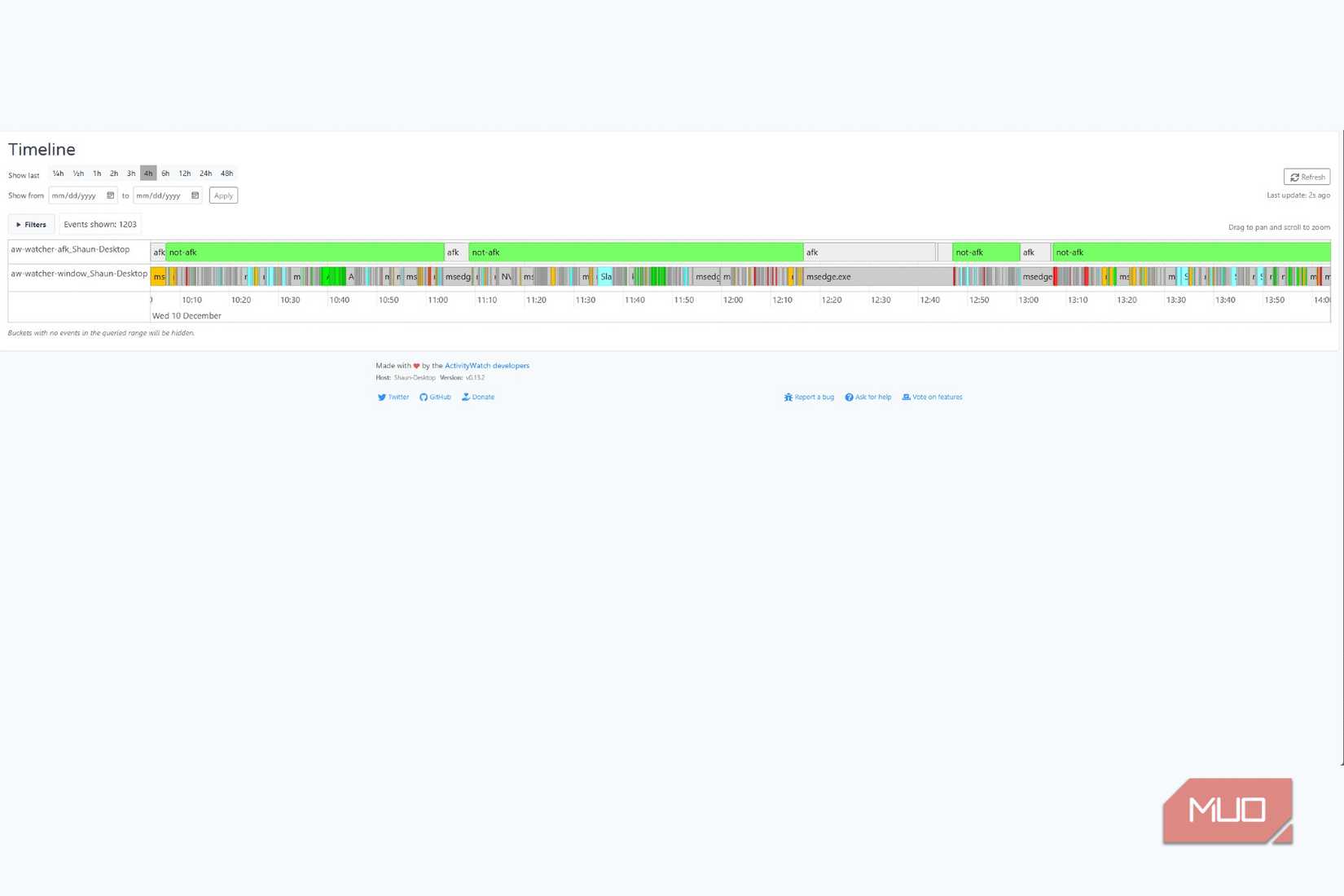Click the GitHub icon
Screen dimensions: 1344x896
point(424,397)
